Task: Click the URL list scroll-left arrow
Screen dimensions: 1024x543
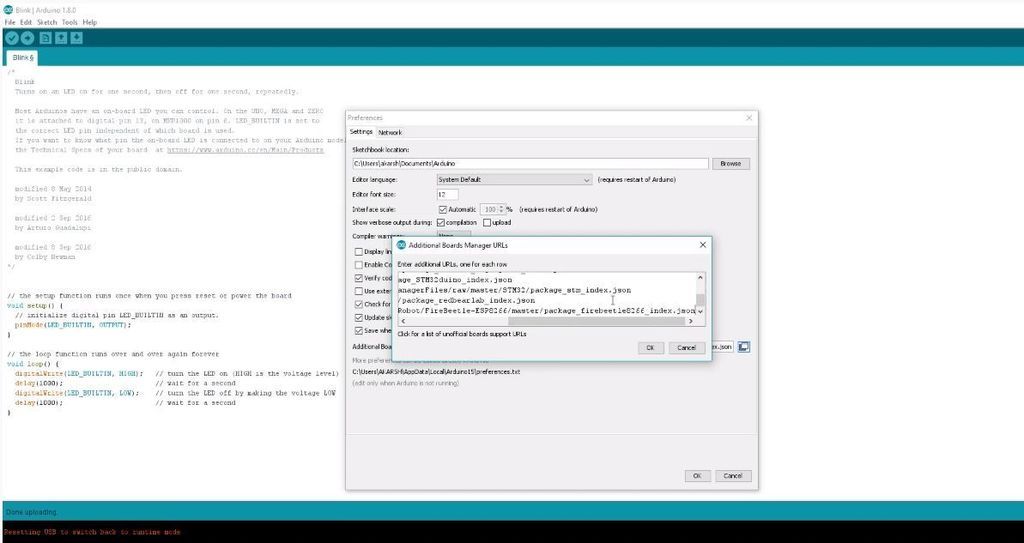Action: coord(403,321)
